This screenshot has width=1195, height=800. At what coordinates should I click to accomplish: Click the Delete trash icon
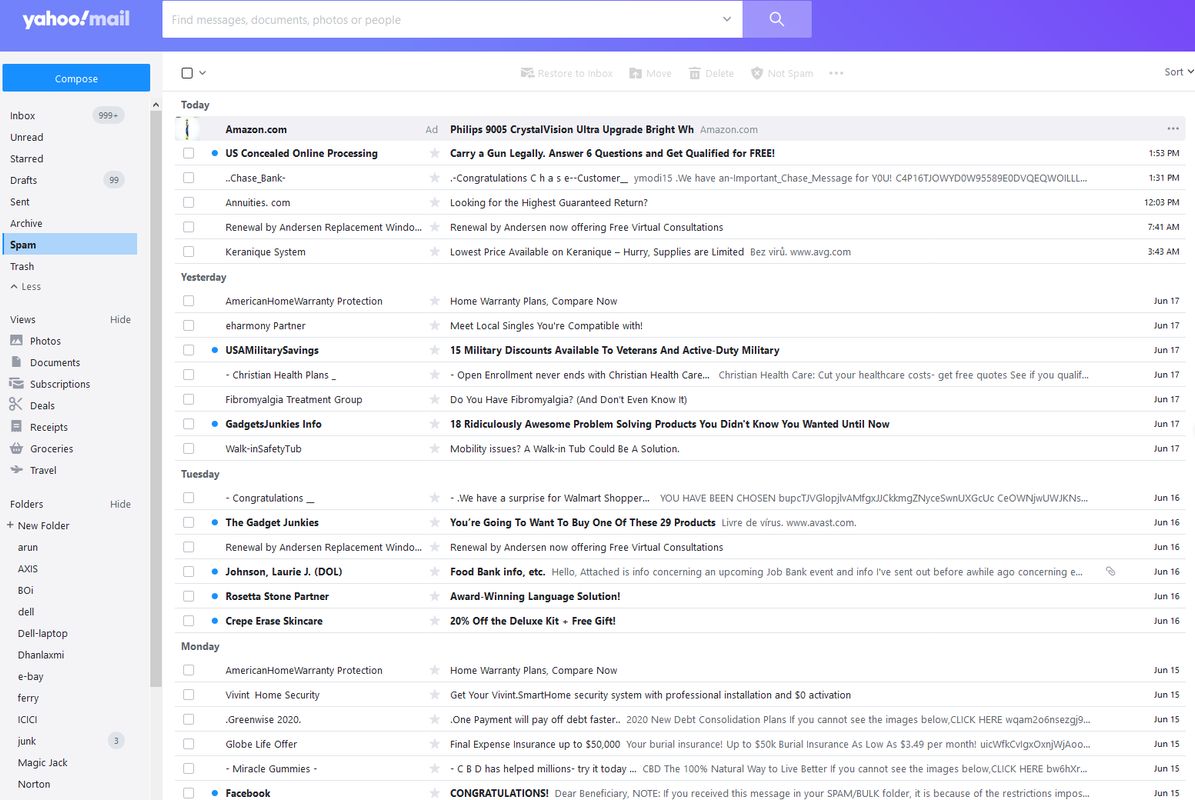pos(694,73)
